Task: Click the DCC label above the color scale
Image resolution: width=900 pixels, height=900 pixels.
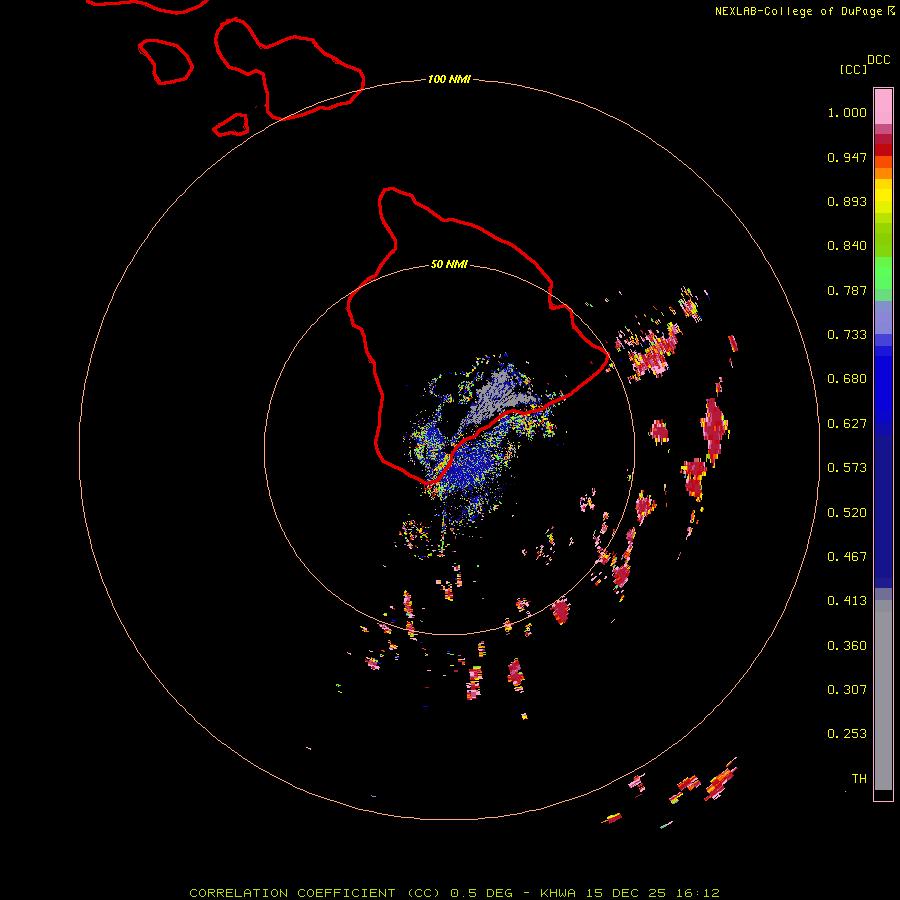Action: coord(878,60)
